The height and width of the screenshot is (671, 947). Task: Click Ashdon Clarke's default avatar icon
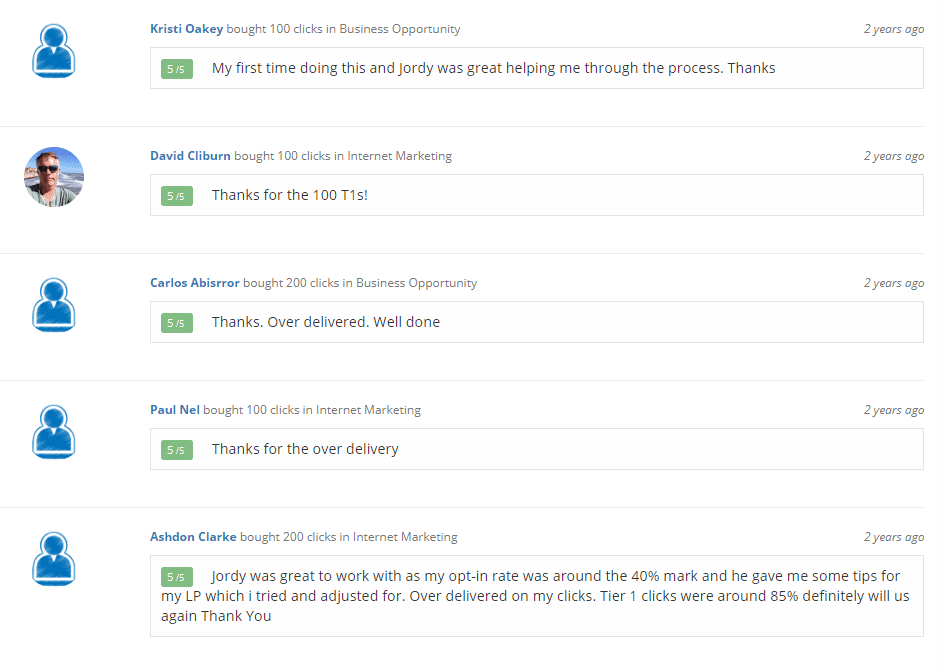54,559
